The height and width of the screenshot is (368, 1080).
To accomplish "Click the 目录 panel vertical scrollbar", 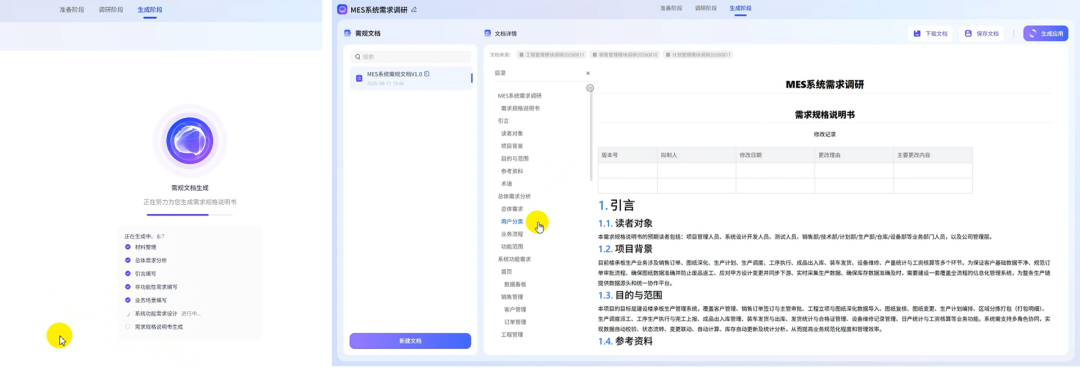I will tap(590, 136).
